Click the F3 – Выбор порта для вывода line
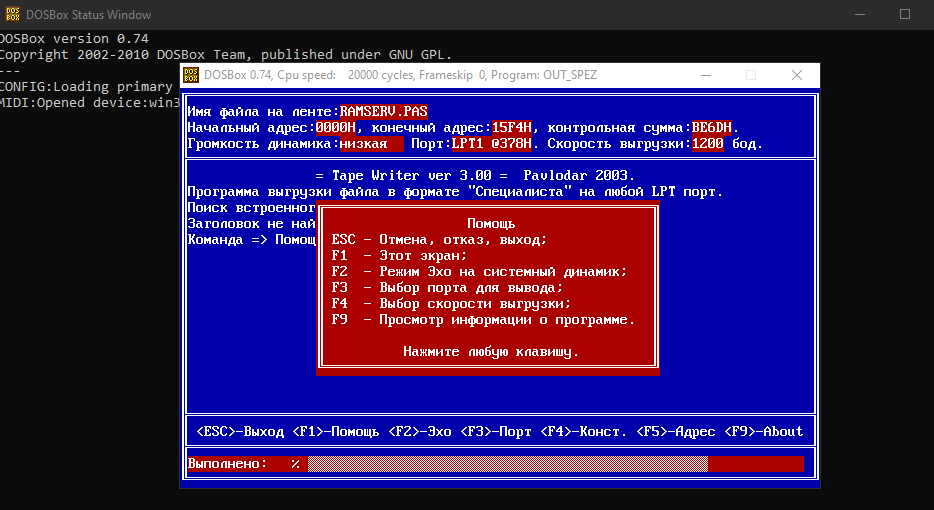 pos(447,288)
